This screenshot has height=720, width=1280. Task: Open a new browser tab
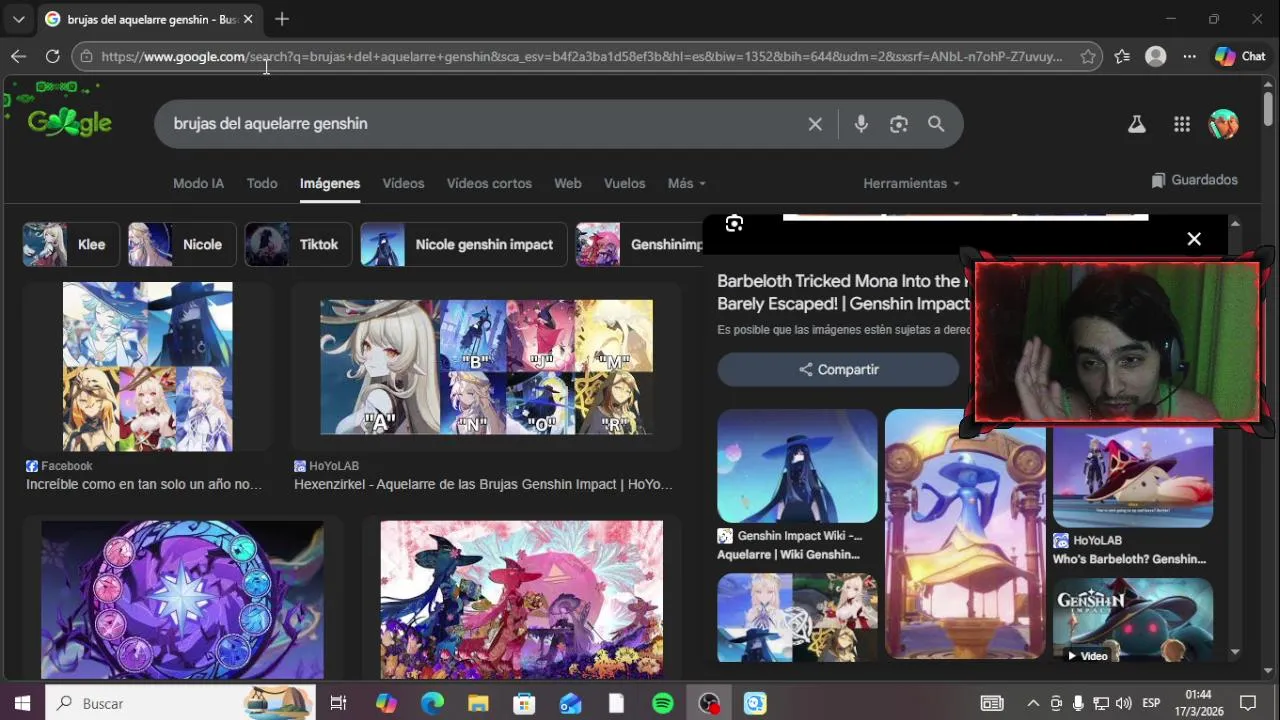(282, 19)
